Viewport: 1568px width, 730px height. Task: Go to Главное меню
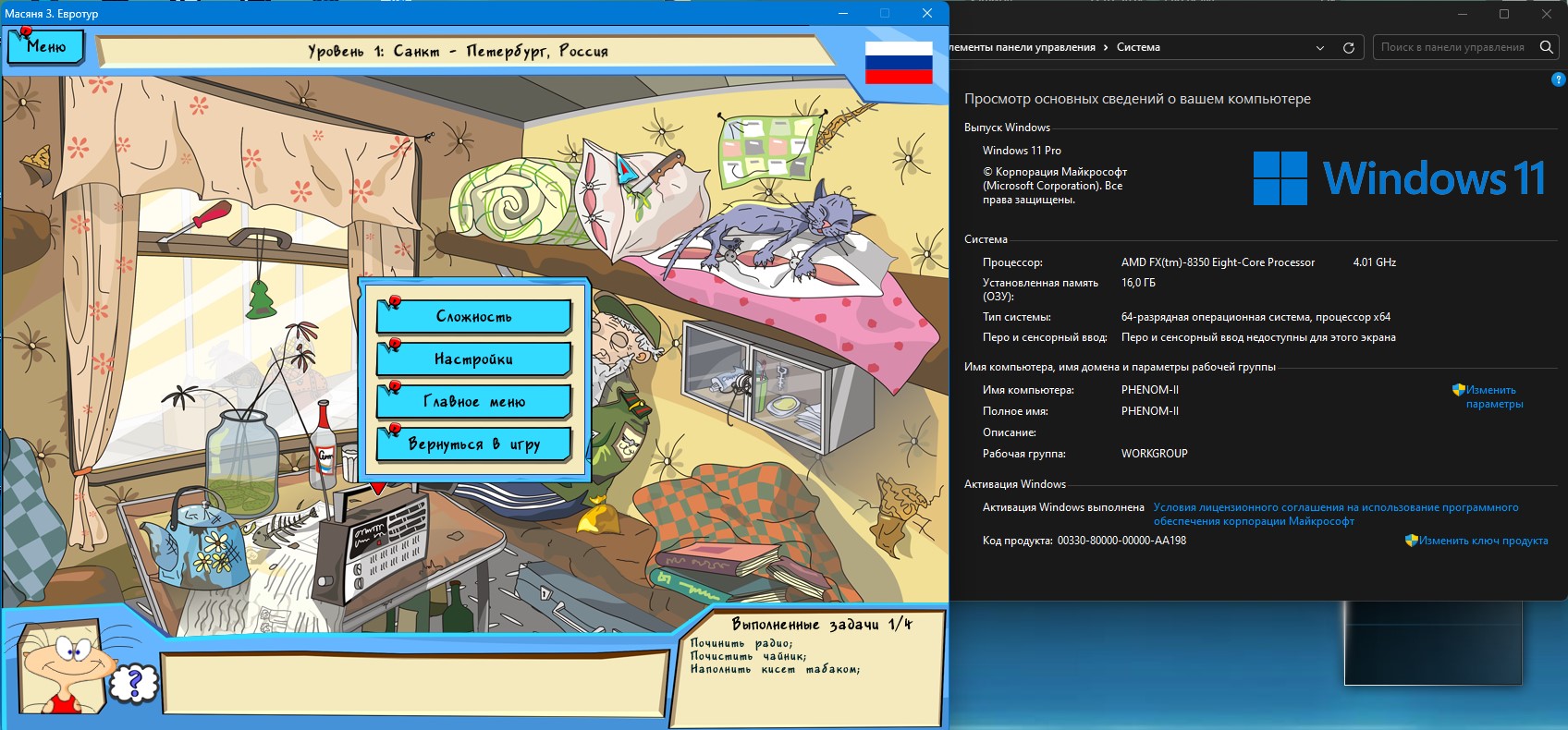click(x=473, y=402)
